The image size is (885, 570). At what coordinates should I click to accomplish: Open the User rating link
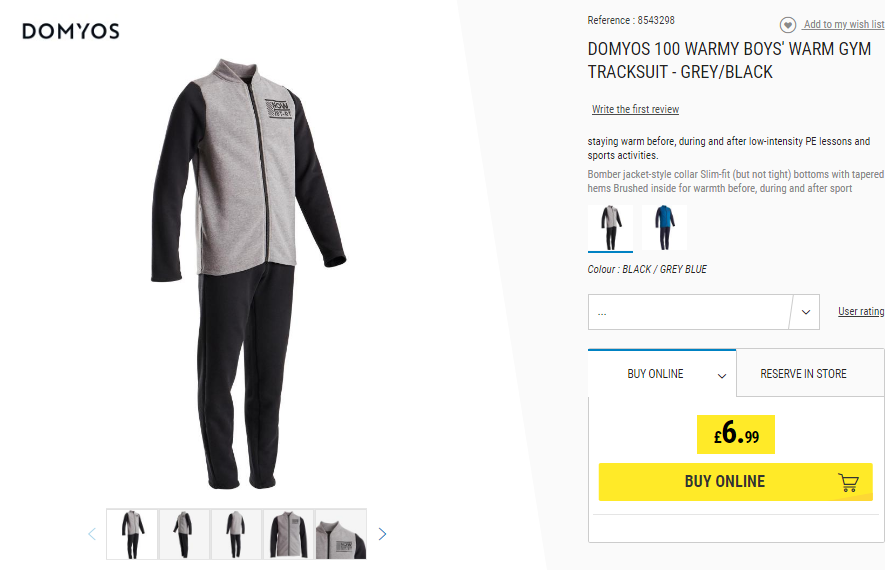click(861, 311)
